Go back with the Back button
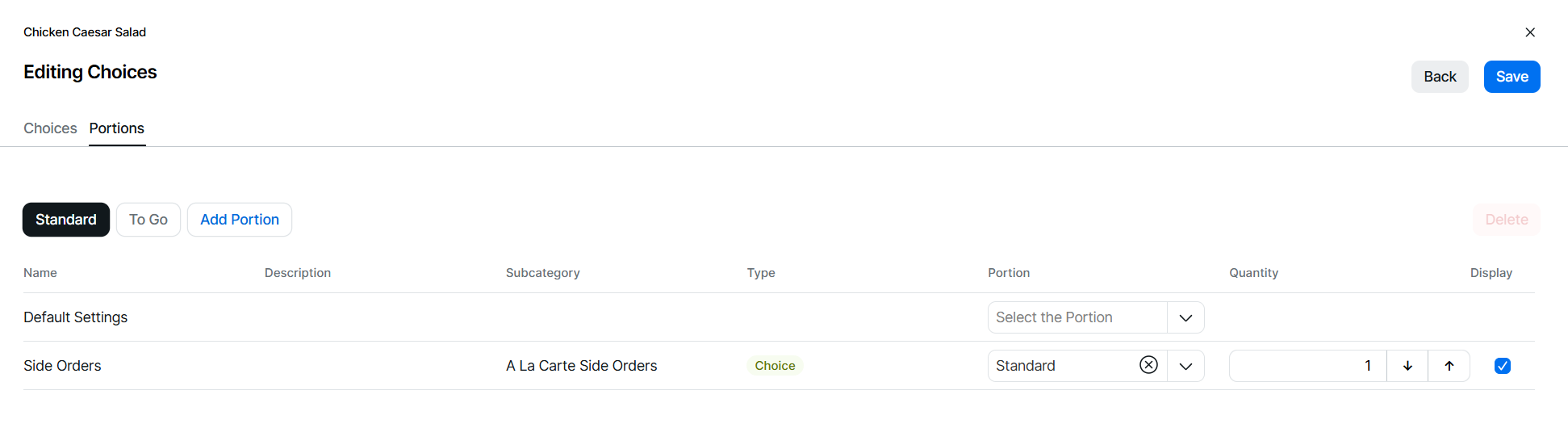The width and height of the screenshot is (1568, 424). coord(1439,77)
